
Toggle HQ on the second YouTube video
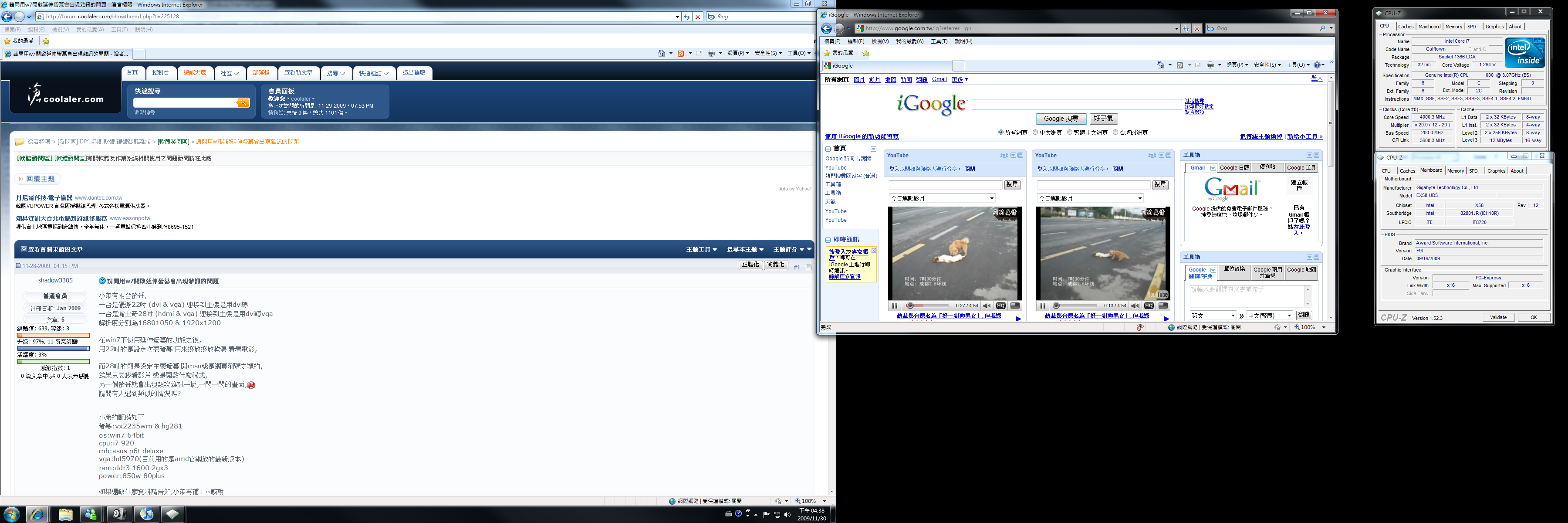(1149, 306)
